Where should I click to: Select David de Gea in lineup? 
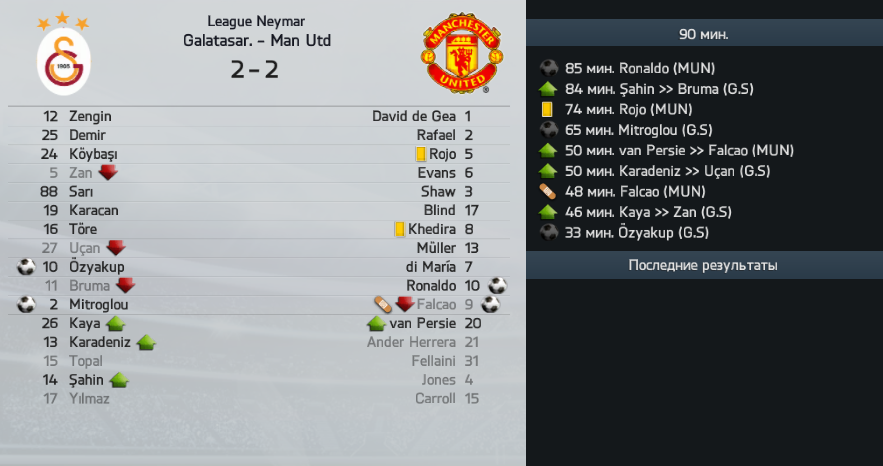414,116
